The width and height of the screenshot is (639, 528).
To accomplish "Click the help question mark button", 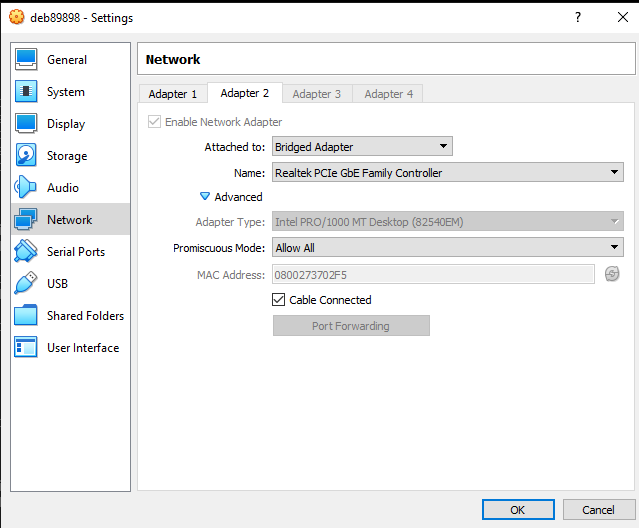I will (x=578, y=17).
